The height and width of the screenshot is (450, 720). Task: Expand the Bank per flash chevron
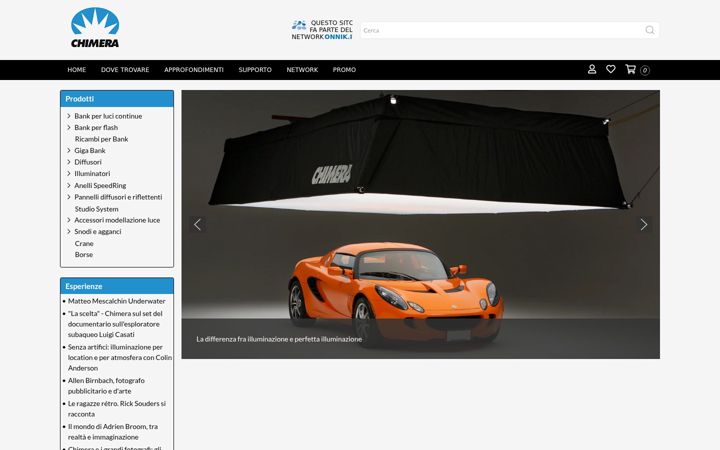(69, 128)
